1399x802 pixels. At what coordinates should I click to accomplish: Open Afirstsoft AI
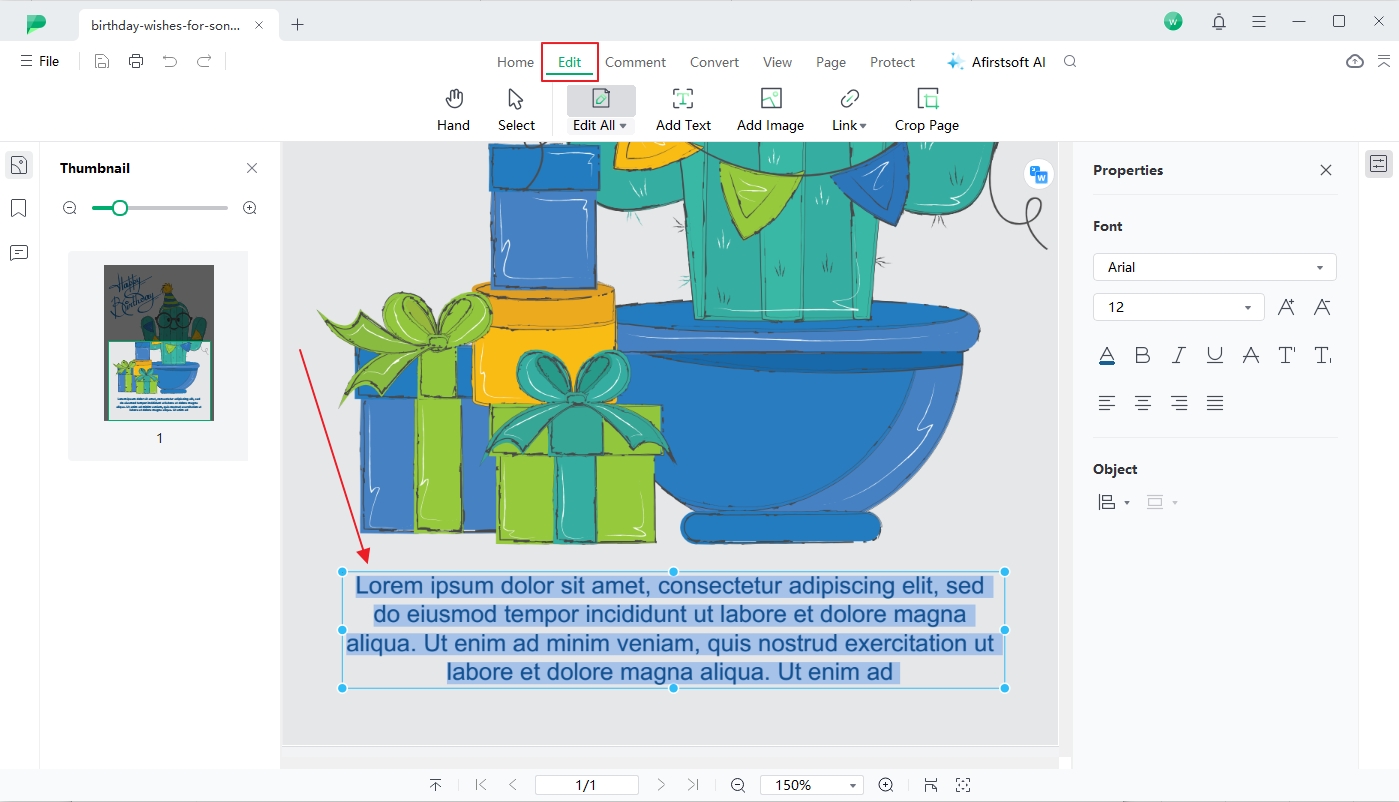[996, 62]
